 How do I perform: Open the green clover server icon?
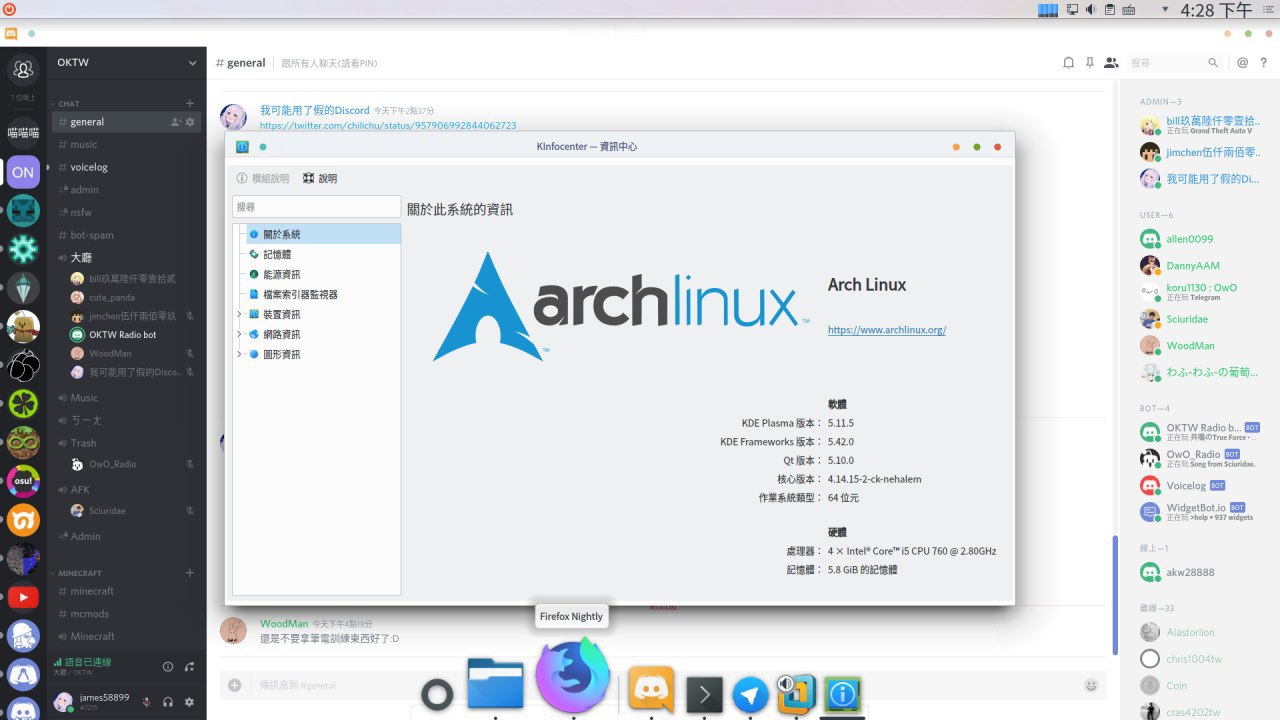point(23,404)
